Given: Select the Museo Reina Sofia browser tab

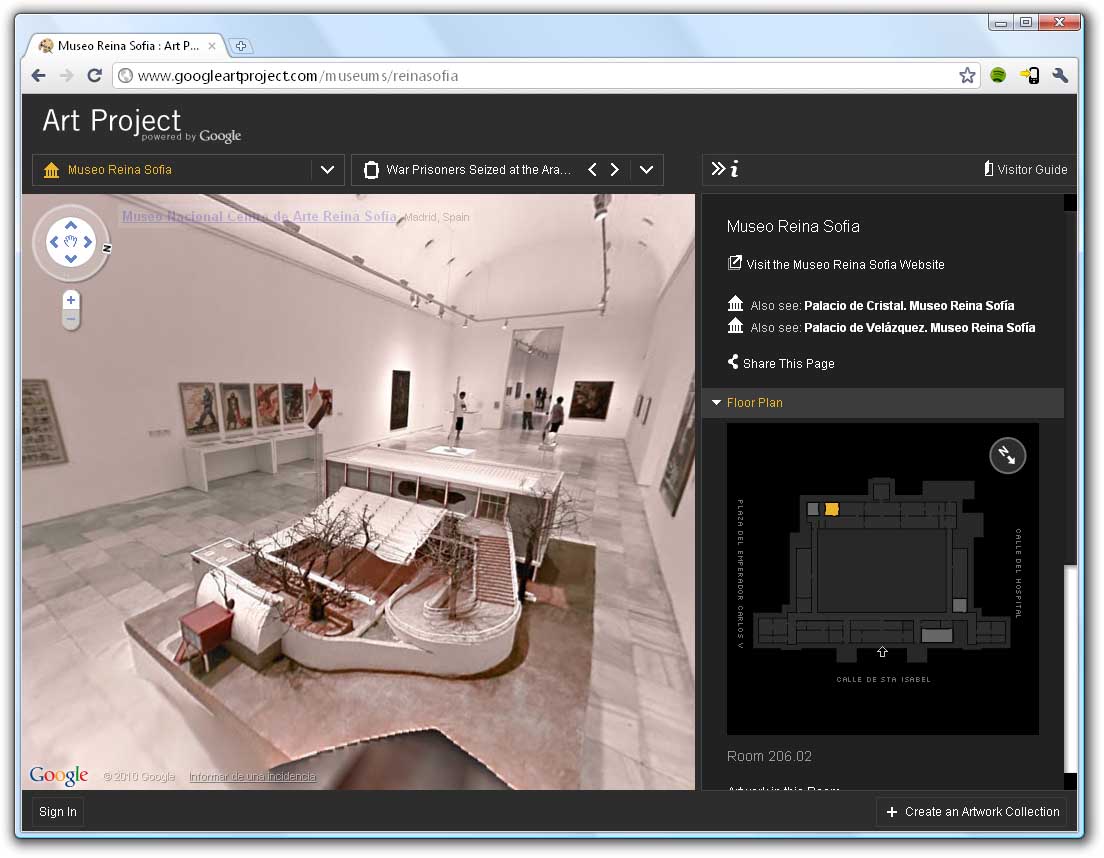Looking at the screenshot, I should pyautogui.click(x=127, y=46).
